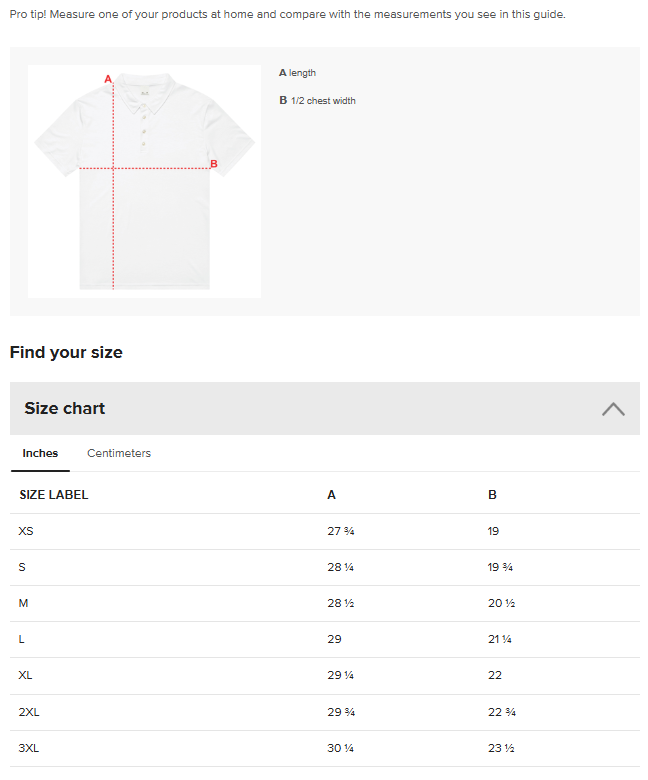Viewport: 648px width, 780px height.
Task: Click the red A marker on shirt
Action: pyautogui.click(x=108, y=78)
